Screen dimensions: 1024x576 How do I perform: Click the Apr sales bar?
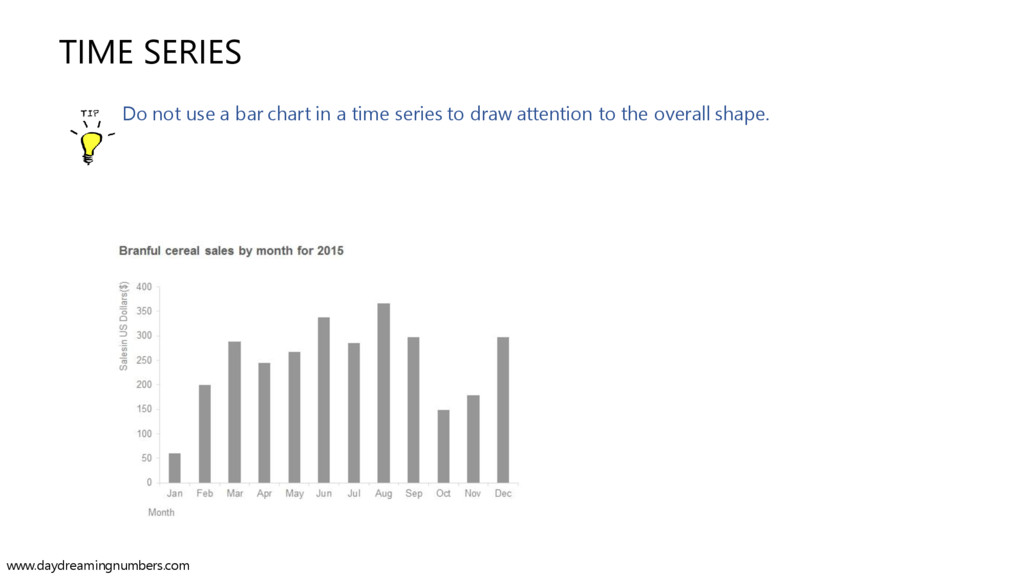tap(264, 423)
